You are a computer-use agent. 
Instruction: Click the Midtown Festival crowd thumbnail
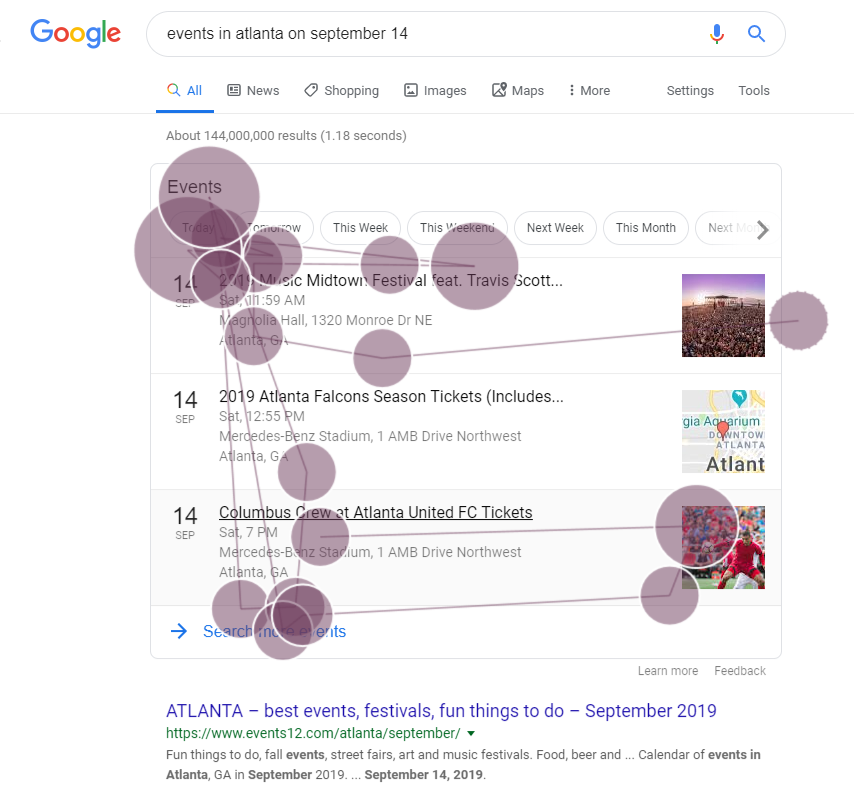pyautogui.click(x=723, y=315)
